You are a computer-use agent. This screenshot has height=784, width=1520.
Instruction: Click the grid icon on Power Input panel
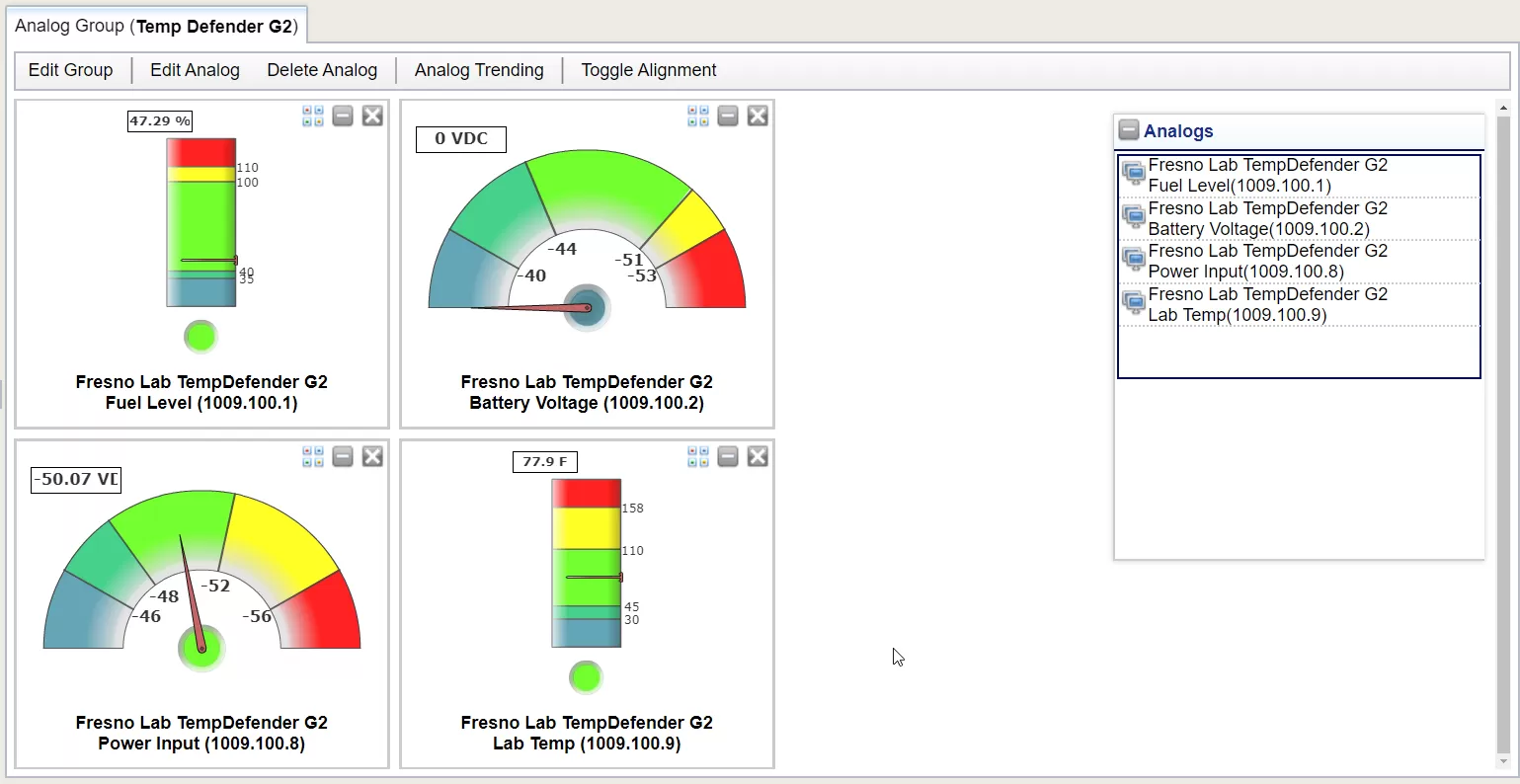pos(313,457)
